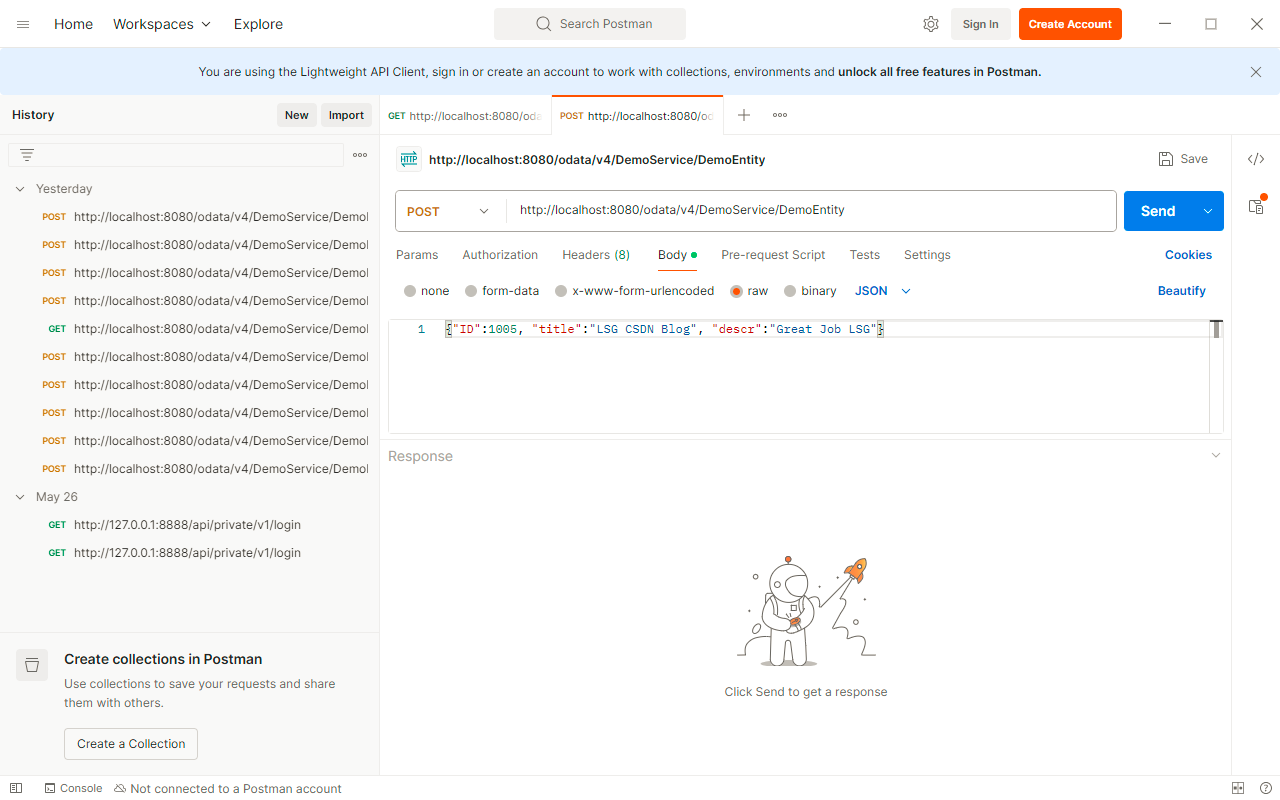Open the Cookies link

(x=1188, y=255)
